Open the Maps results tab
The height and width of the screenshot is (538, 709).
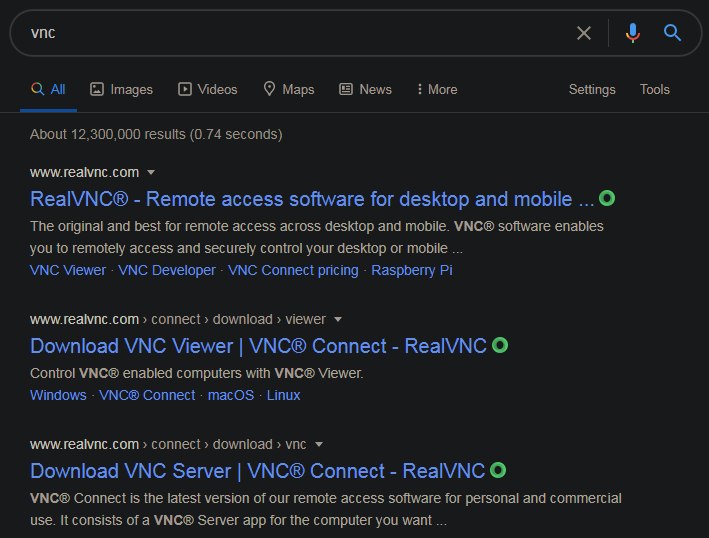pyautogui.click(x=288, y=89)
